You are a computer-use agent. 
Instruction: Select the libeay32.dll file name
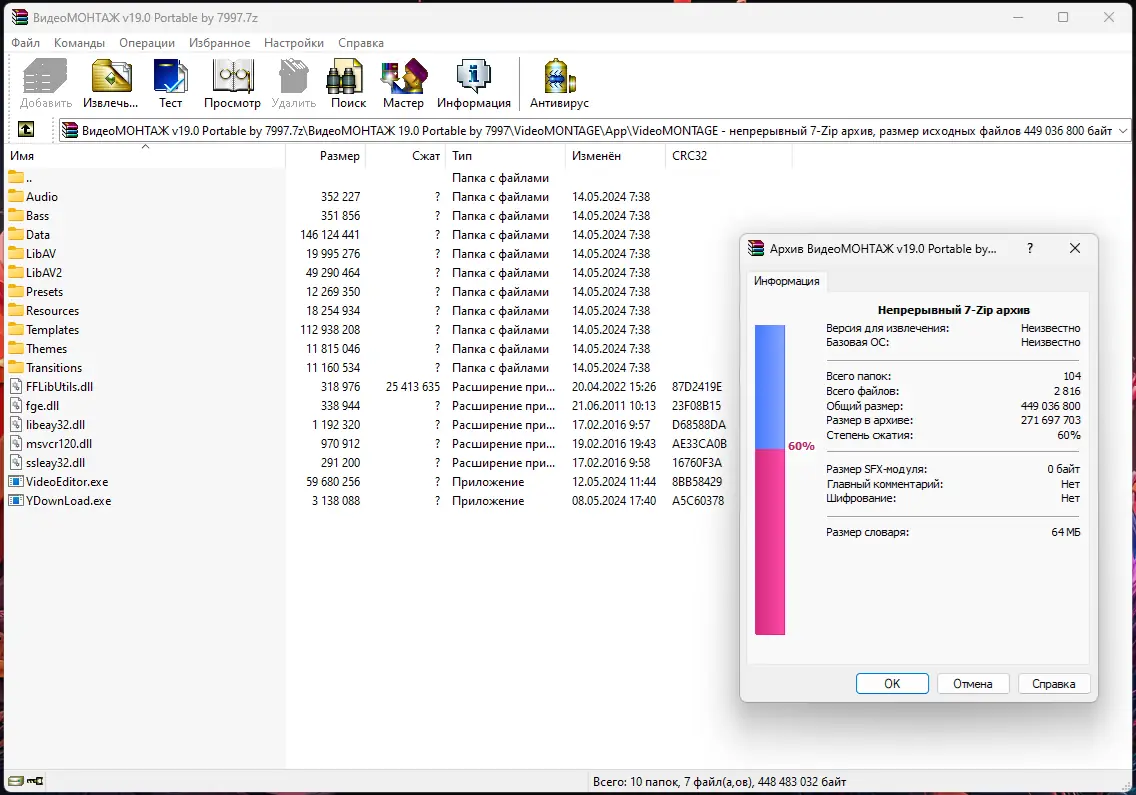55,425
